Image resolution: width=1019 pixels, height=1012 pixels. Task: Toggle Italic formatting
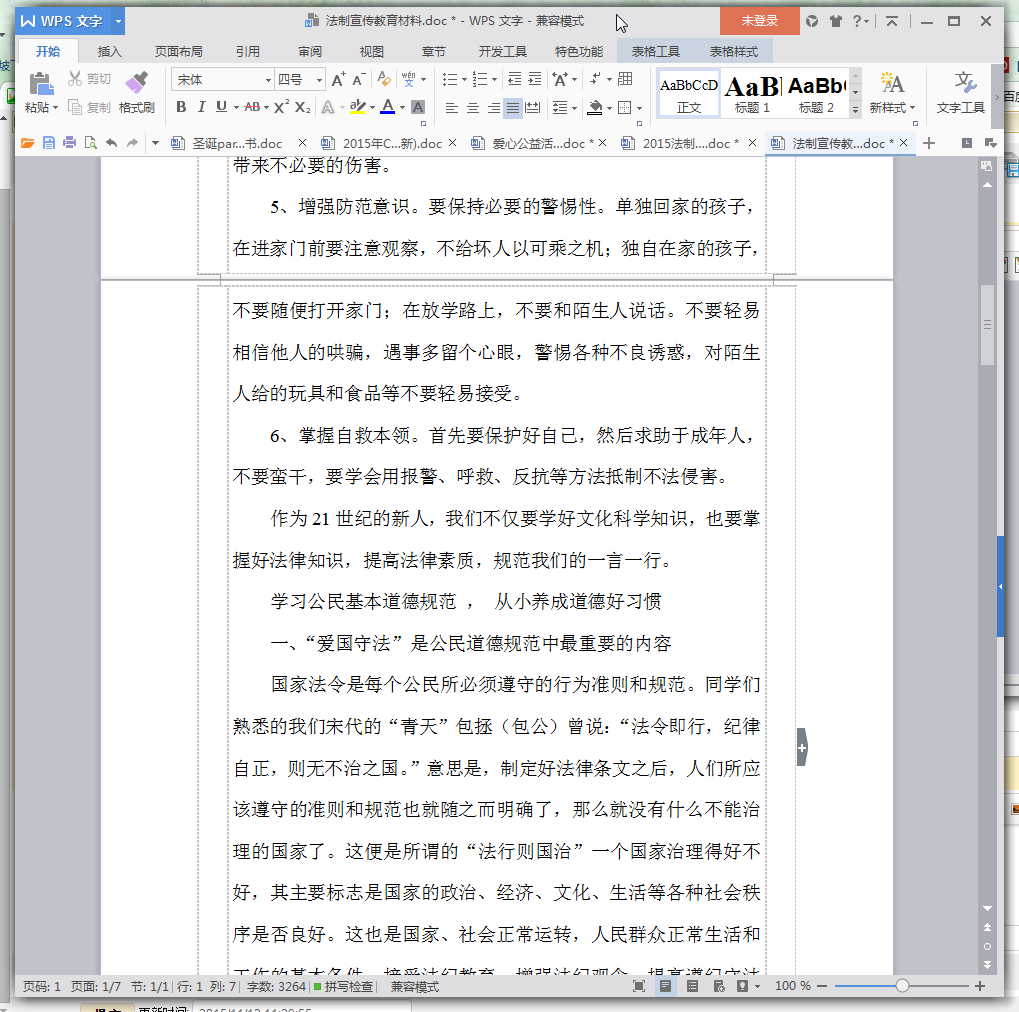click(x=201, y=107)
